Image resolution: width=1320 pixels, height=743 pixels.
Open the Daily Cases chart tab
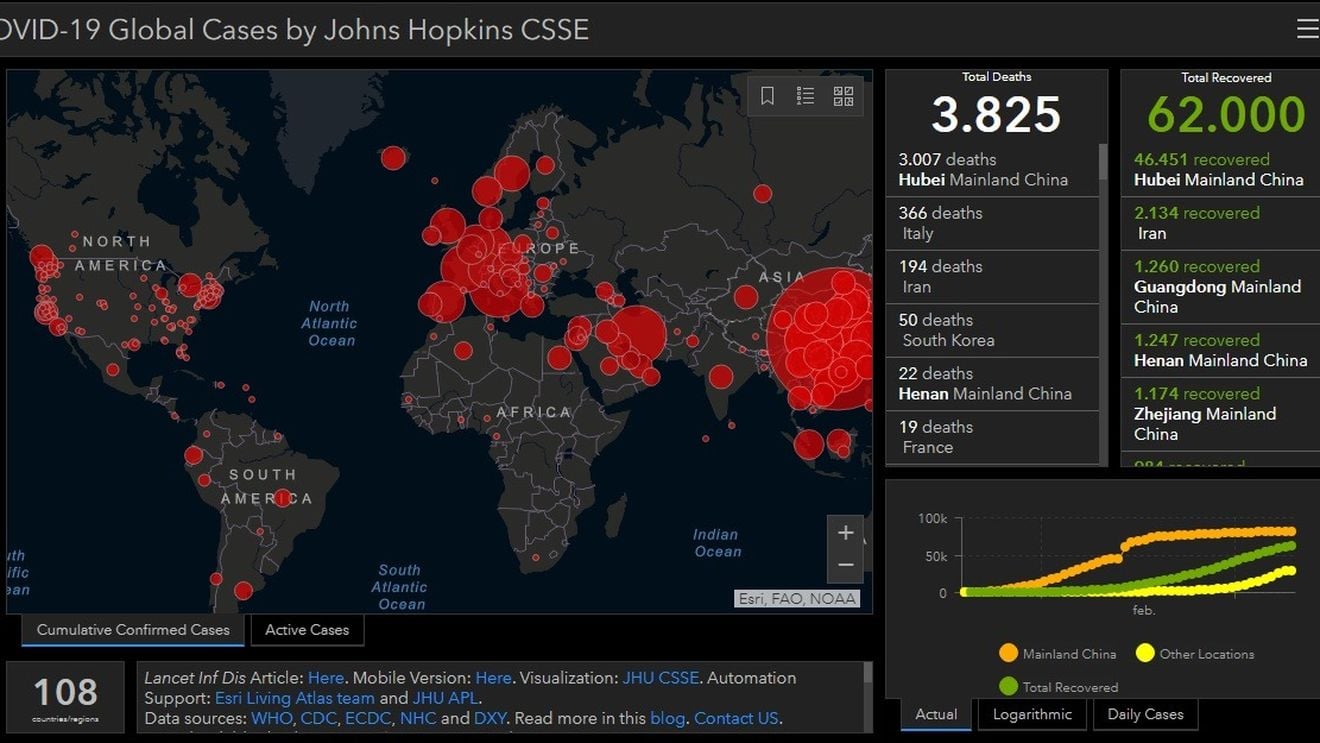click(1145, 714)
